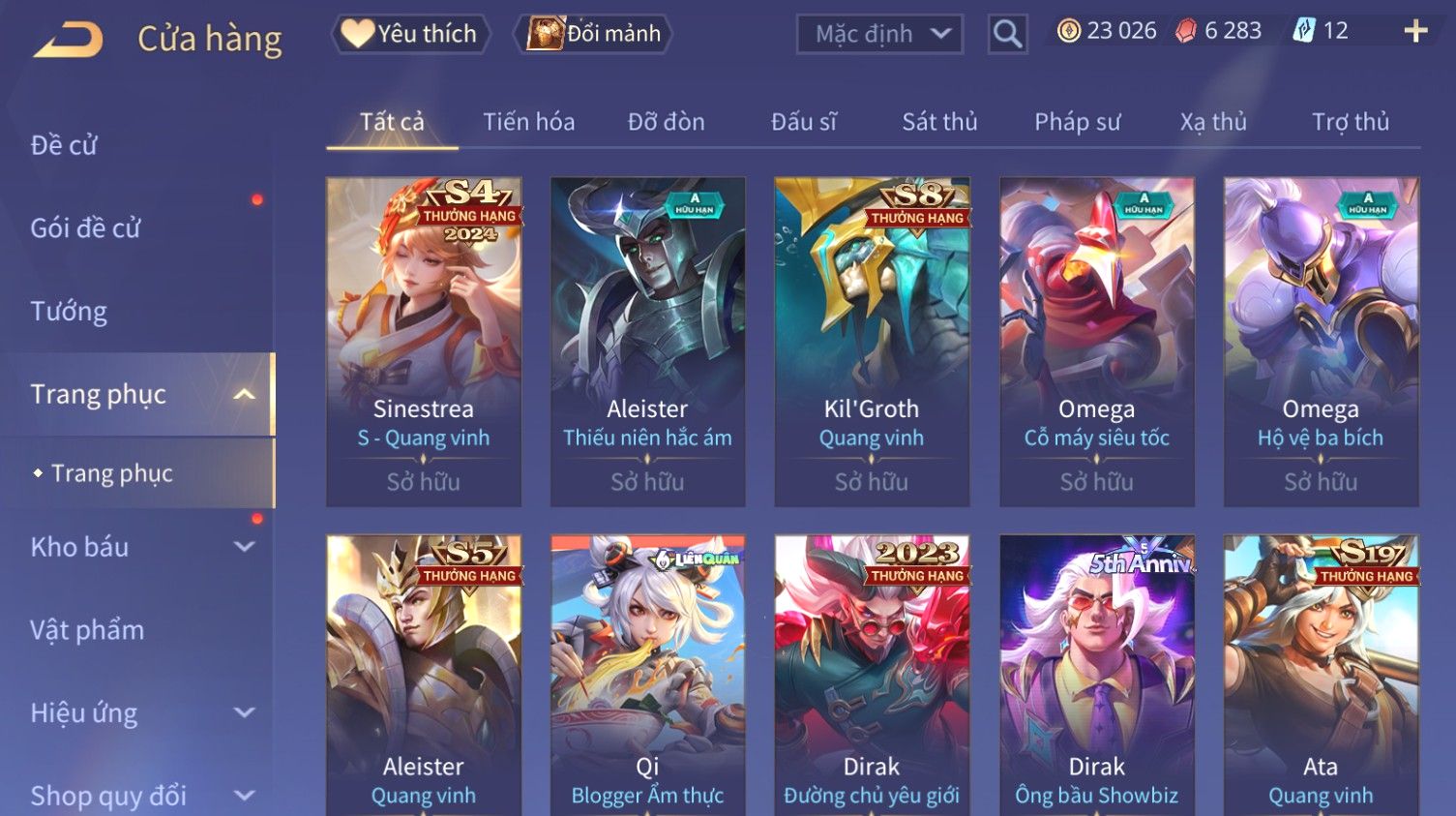Tap the blue voucher ticket icon
Screen dimensions: 1456x816
[x=1304, y=31]
